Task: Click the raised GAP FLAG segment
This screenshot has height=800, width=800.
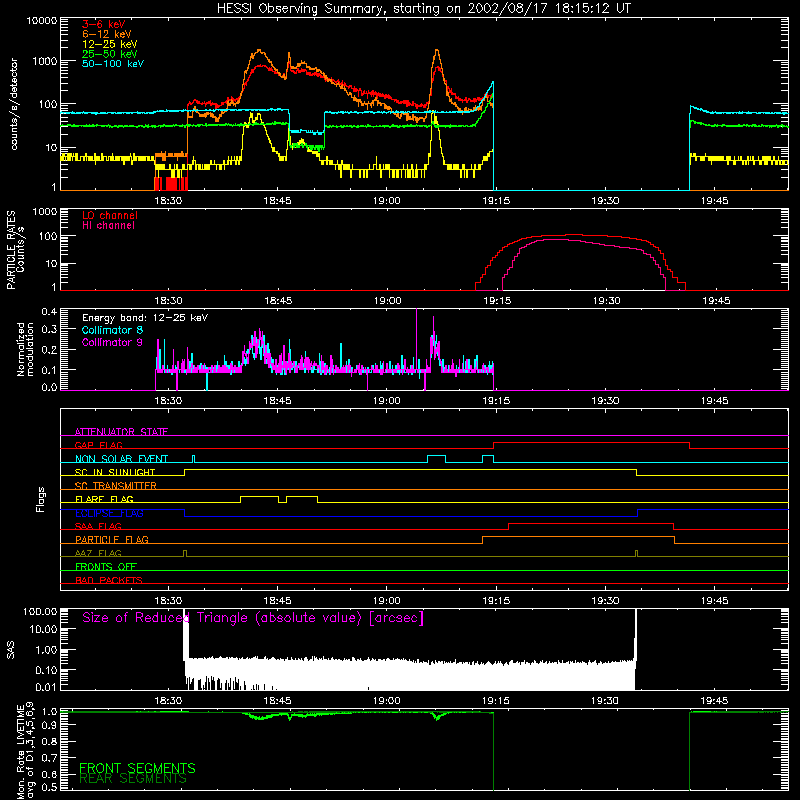Action: point(591,443)
